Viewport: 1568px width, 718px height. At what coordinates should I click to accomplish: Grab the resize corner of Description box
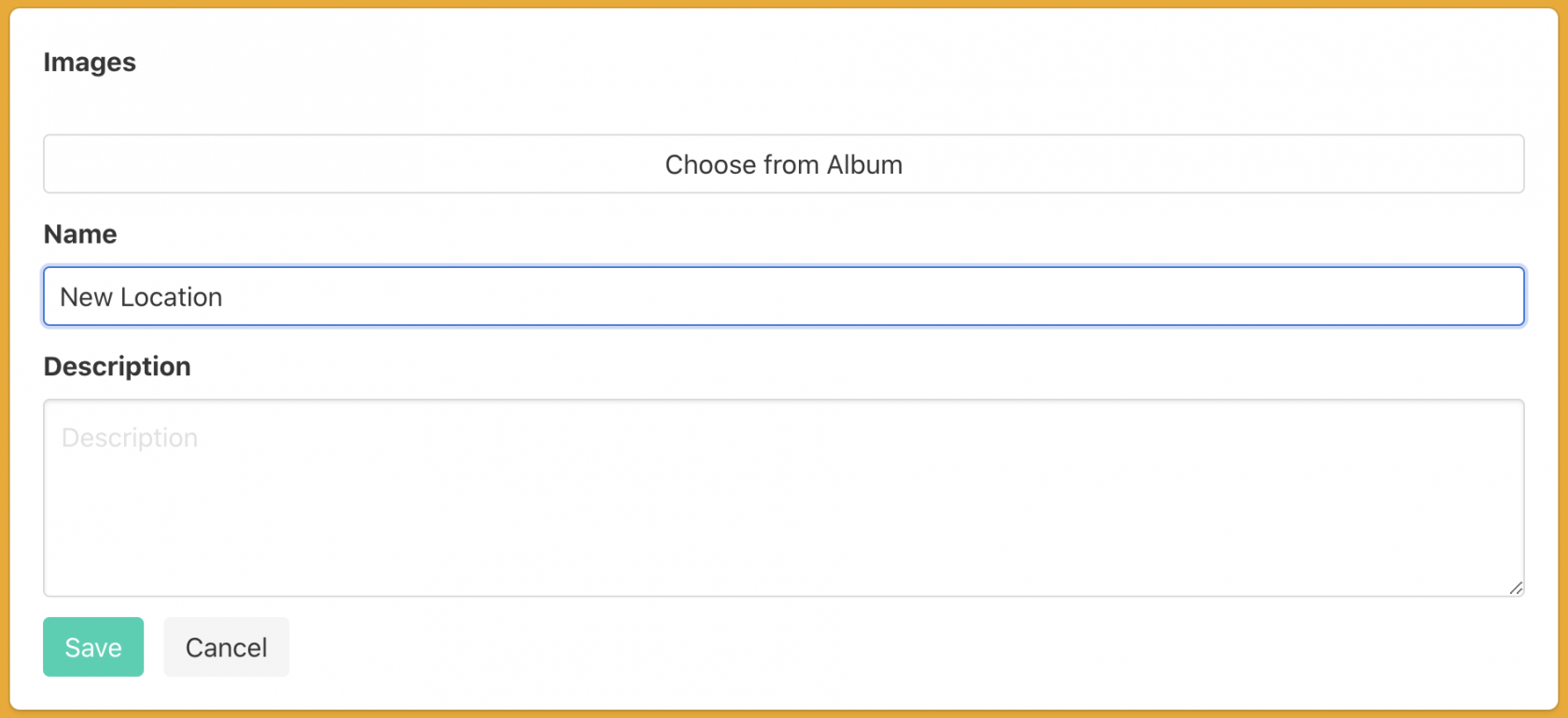tap(1516, 588)
